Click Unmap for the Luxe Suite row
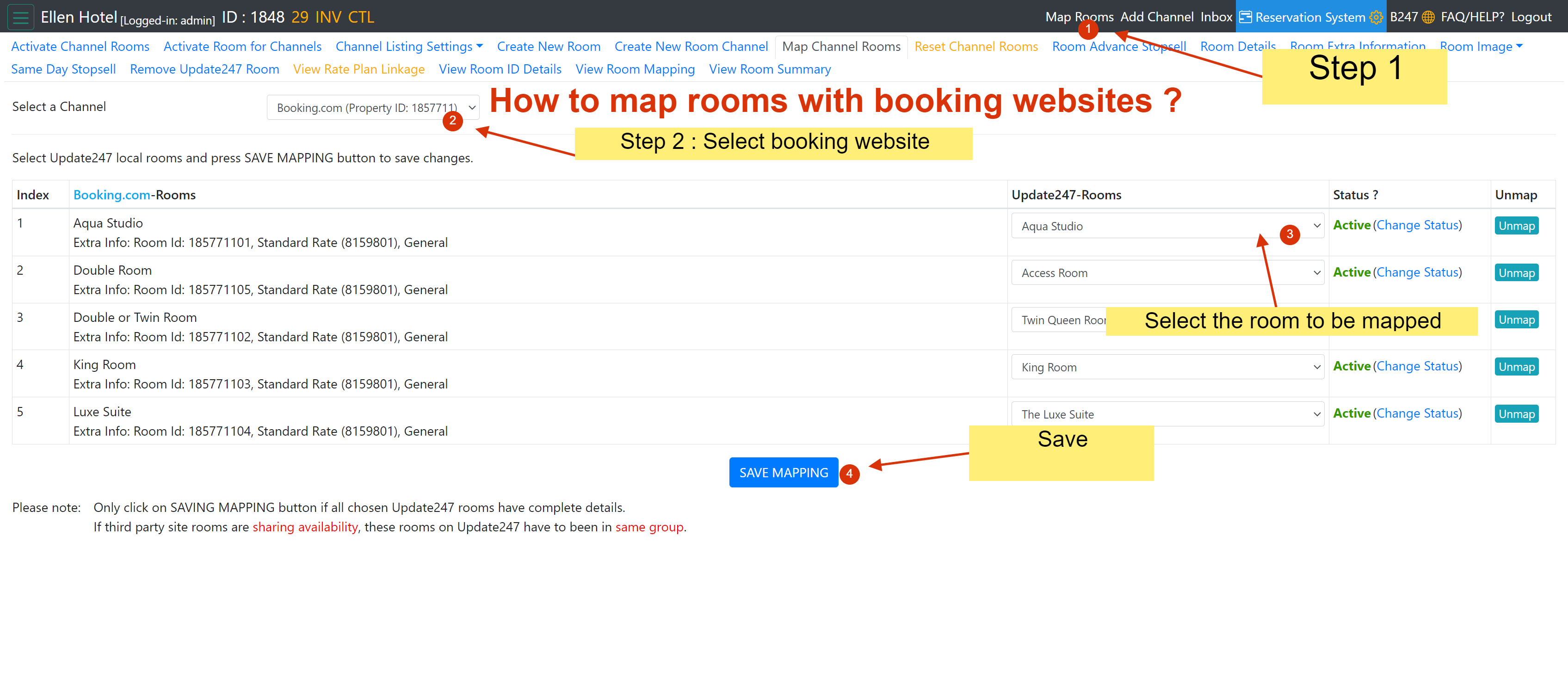This screenshot has height=696, width=1568. [1516, 414]
